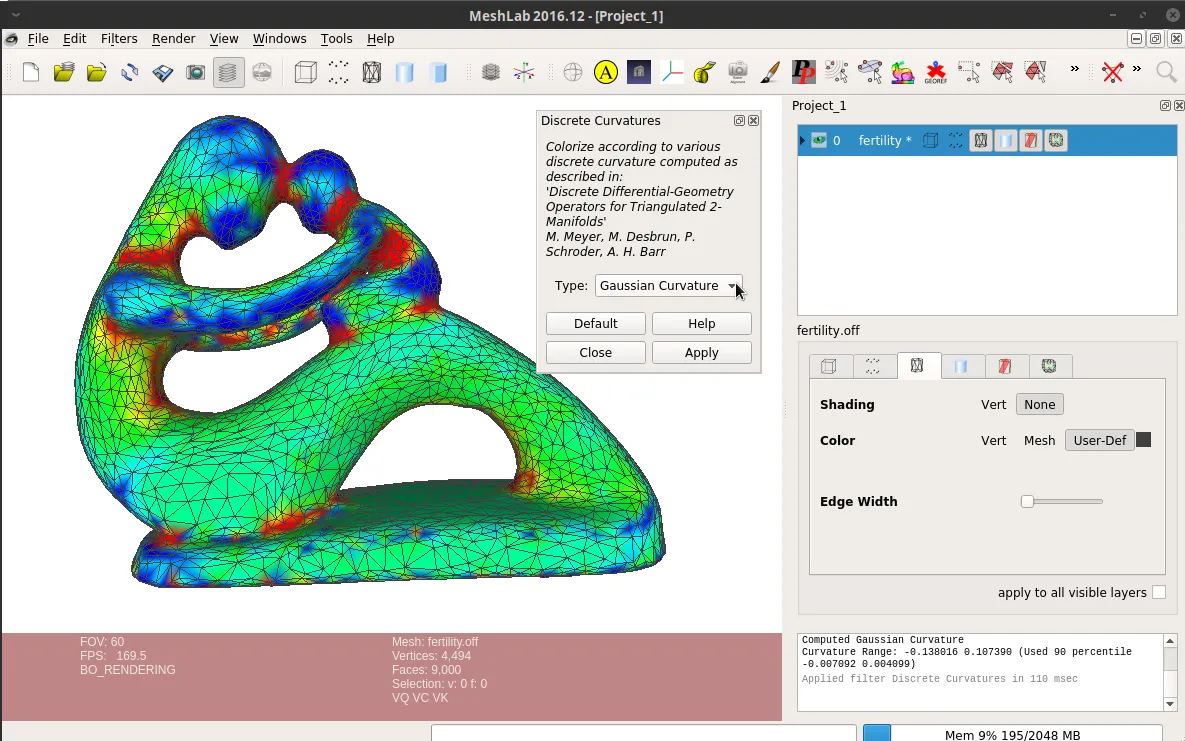The image size is (1185, 741).
Task: Switch to bounding box render tab
Action: [x=829, y=366]
